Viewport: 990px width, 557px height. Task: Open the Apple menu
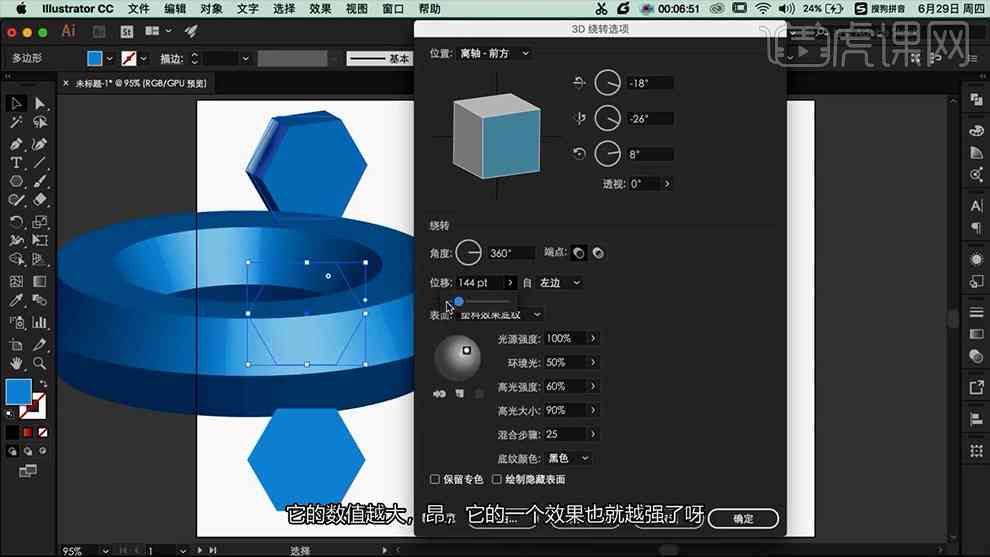(x=21, y=9)
